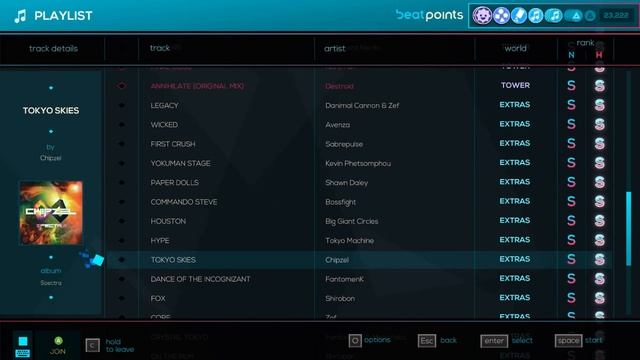Click the hardcore rank S for First Crush
The height and width of the screenshot is (360, 640).
click(x=599, y=143)
